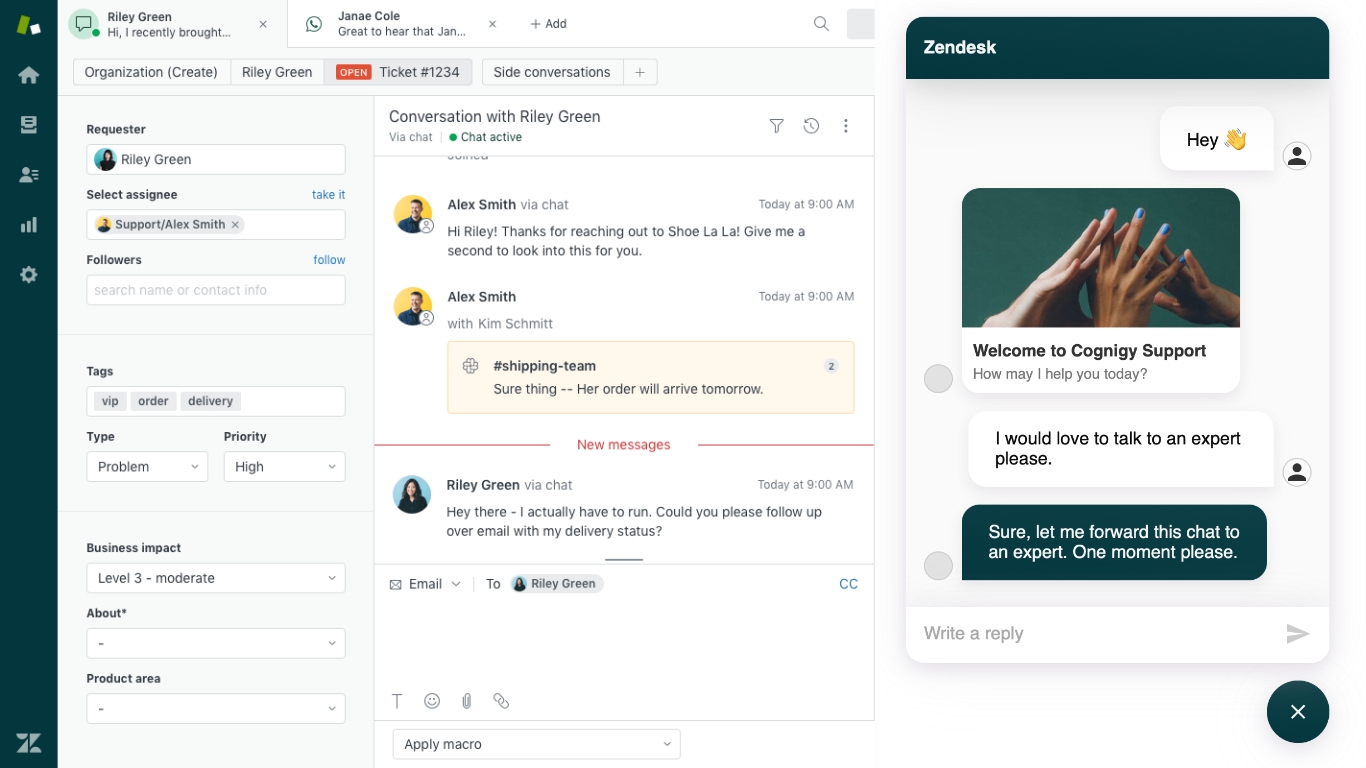Image resolution: width=1366 pixels, height=768 pixels.
Task: Open the Apply macro dropdown
Action: pyautogui.click(x=536, y=744)
